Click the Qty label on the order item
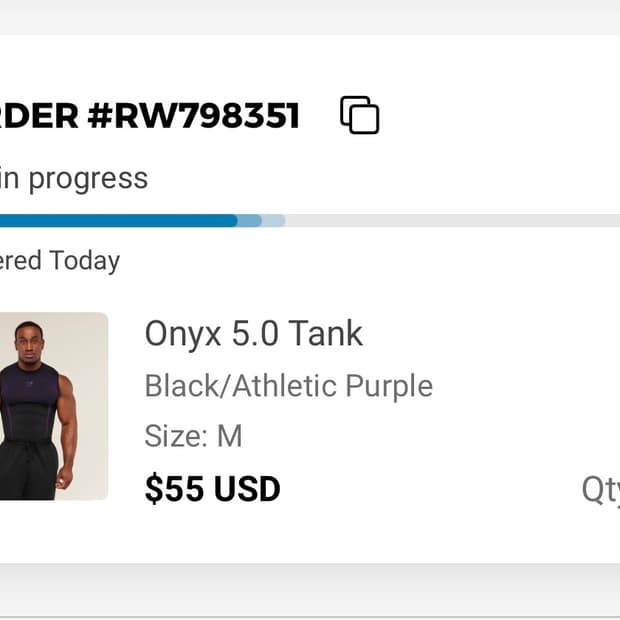620x620 pixels. 601,490
